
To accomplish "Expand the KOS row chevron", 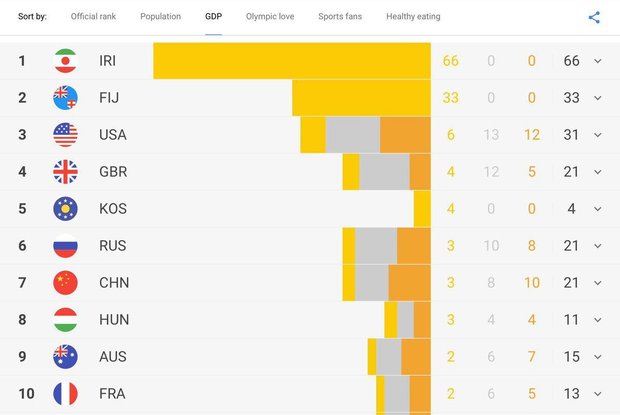I will pos(598,209).
